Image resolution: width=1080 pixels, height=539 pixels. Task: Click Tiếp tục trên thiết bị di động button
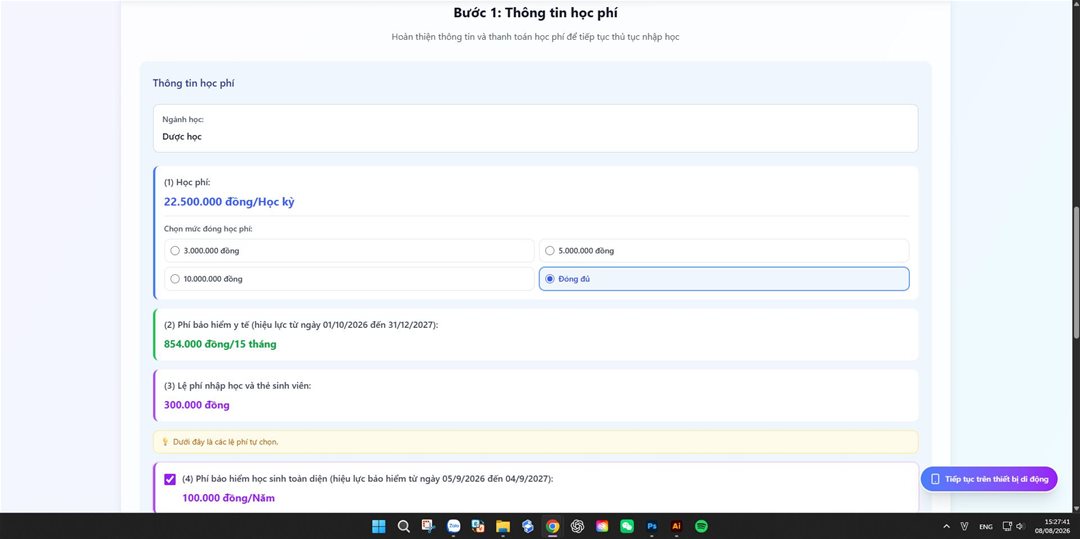pyautogui.click(x=988, y=479)
